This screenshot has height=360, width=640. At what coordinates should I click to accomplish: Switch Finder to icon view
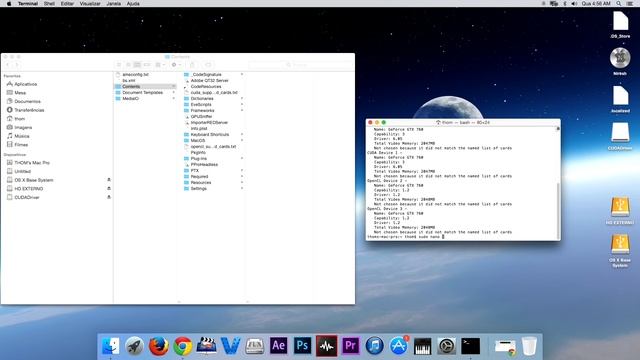coord(119,65)
